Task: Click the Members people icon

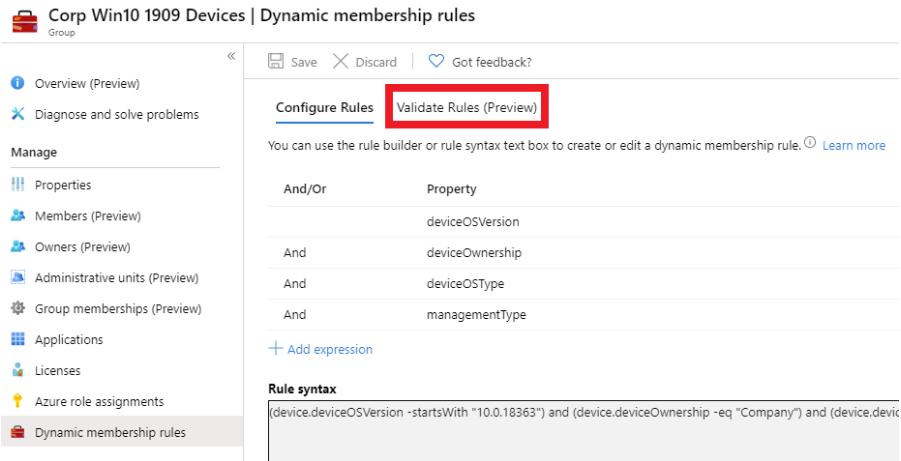Action: point(18,216)
